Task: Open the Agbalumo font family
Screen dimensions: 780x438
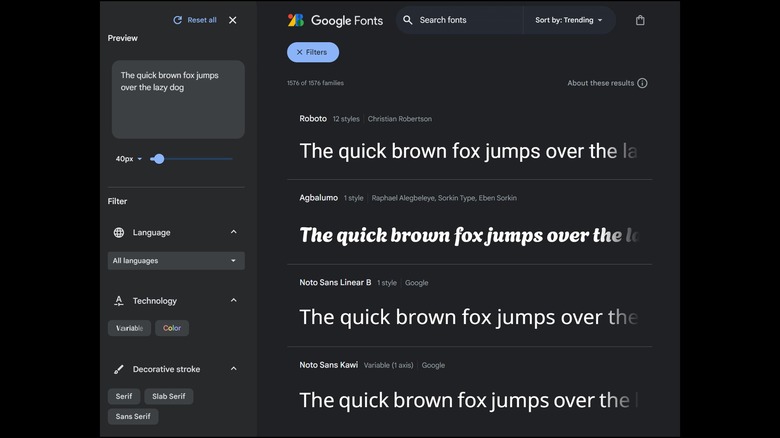Action: (x=318, y=198)
